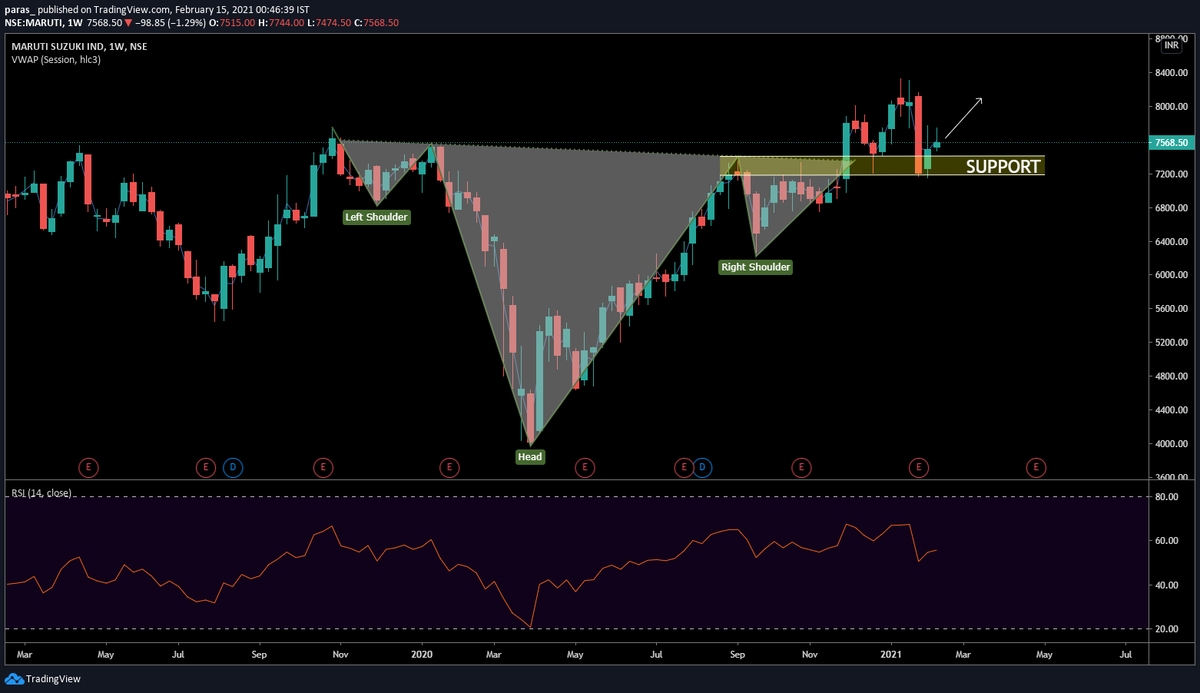Open the earnings E marker right of Head label
Screen dimensions: 1200x693
(584, 466)
